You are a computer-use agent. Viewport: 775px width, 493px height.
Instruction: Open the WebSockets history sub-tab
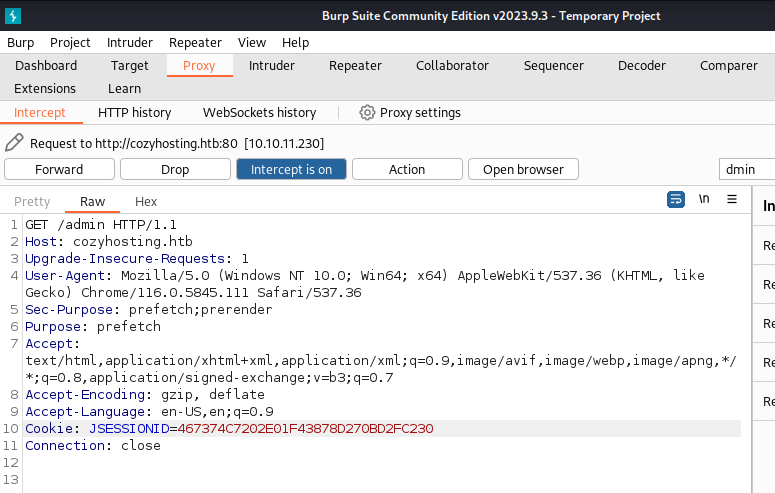[259, 113]
